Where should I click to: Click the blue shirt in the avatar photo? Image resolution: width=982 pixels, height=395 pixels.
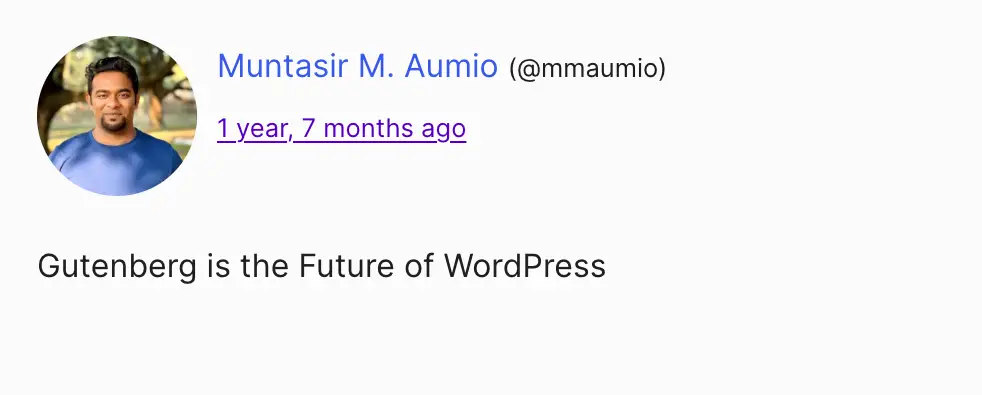pyautogui.click(x=117, y=166)
